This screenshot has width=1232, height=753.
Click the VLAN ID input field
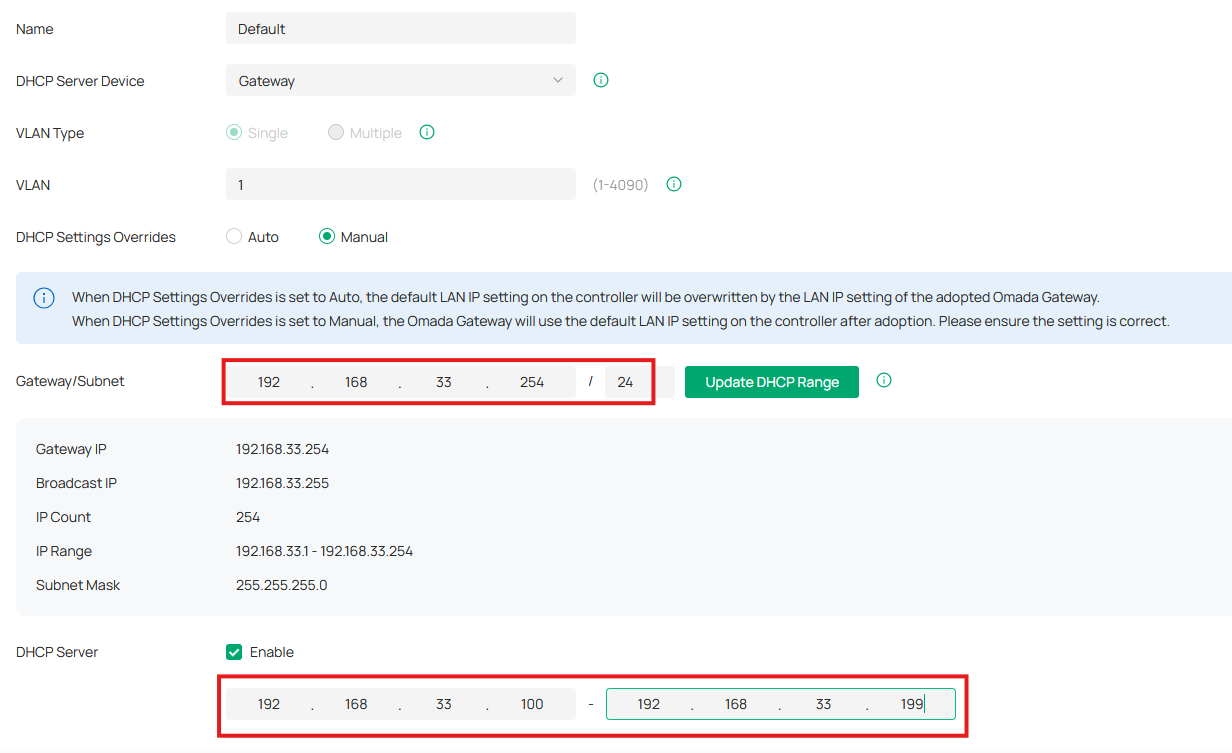[x=400, y=184]
